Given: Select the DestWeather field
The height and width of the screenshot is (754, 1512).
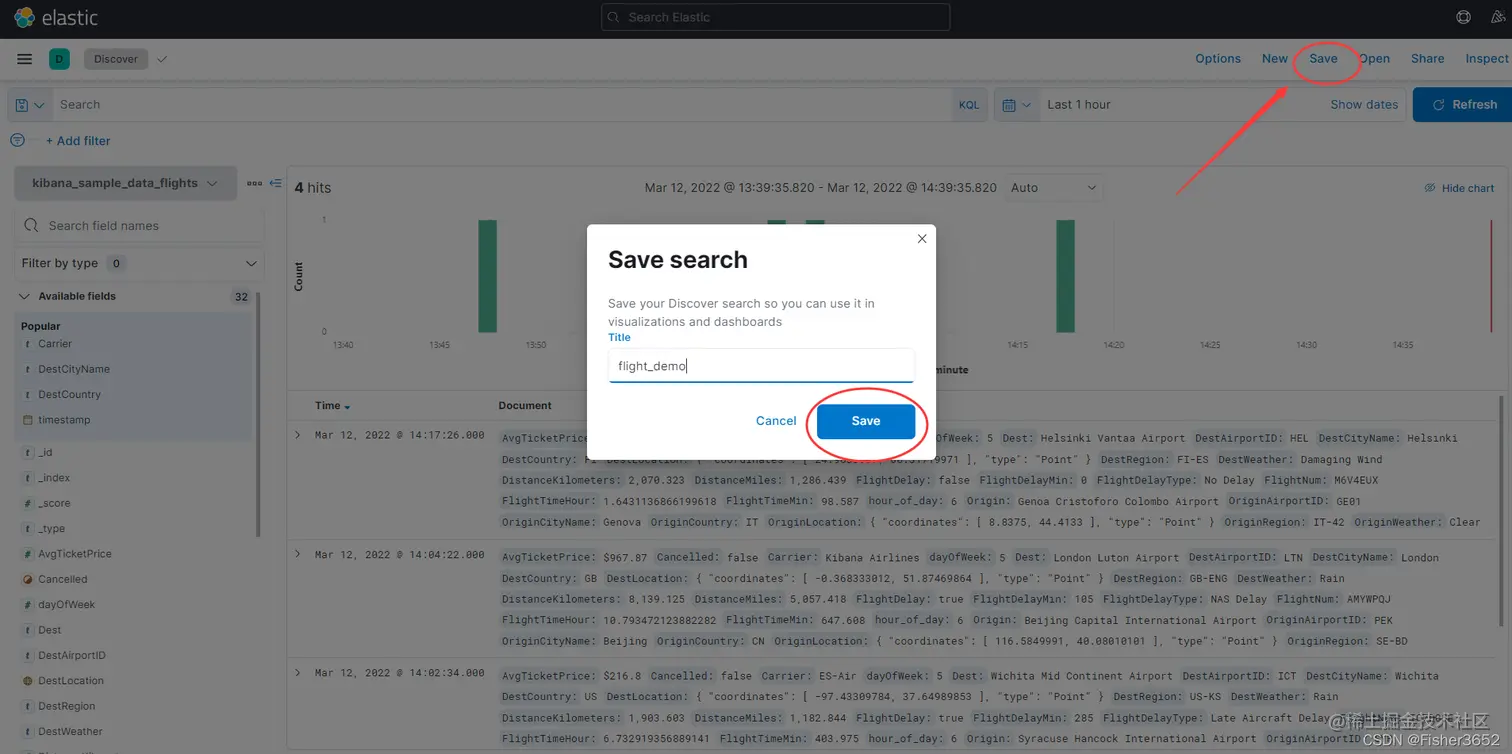Looking at the screenshot, I should click(x=71, y=732).
